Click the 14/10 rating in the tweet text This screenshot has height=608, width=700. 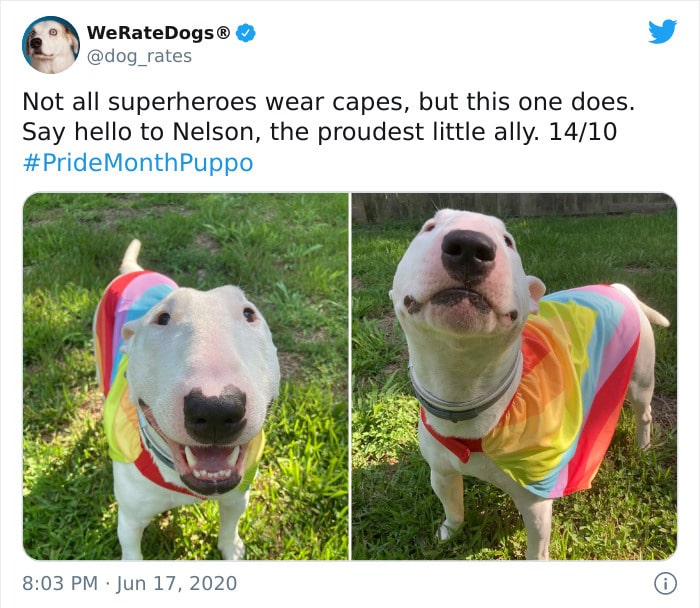tap(583, 132)
